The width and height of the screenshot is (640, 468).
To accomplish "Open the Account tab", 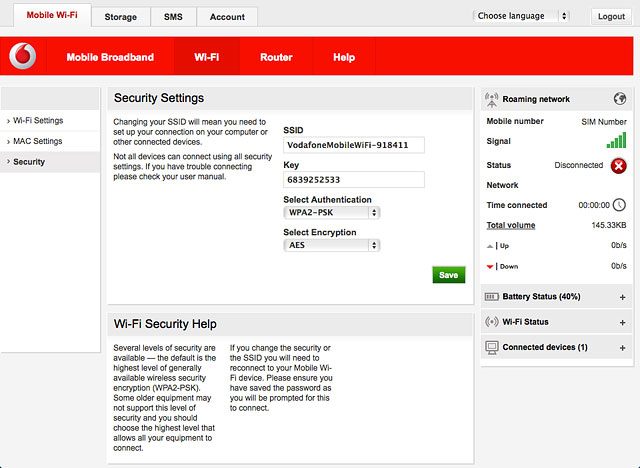I will coord(227,17).
